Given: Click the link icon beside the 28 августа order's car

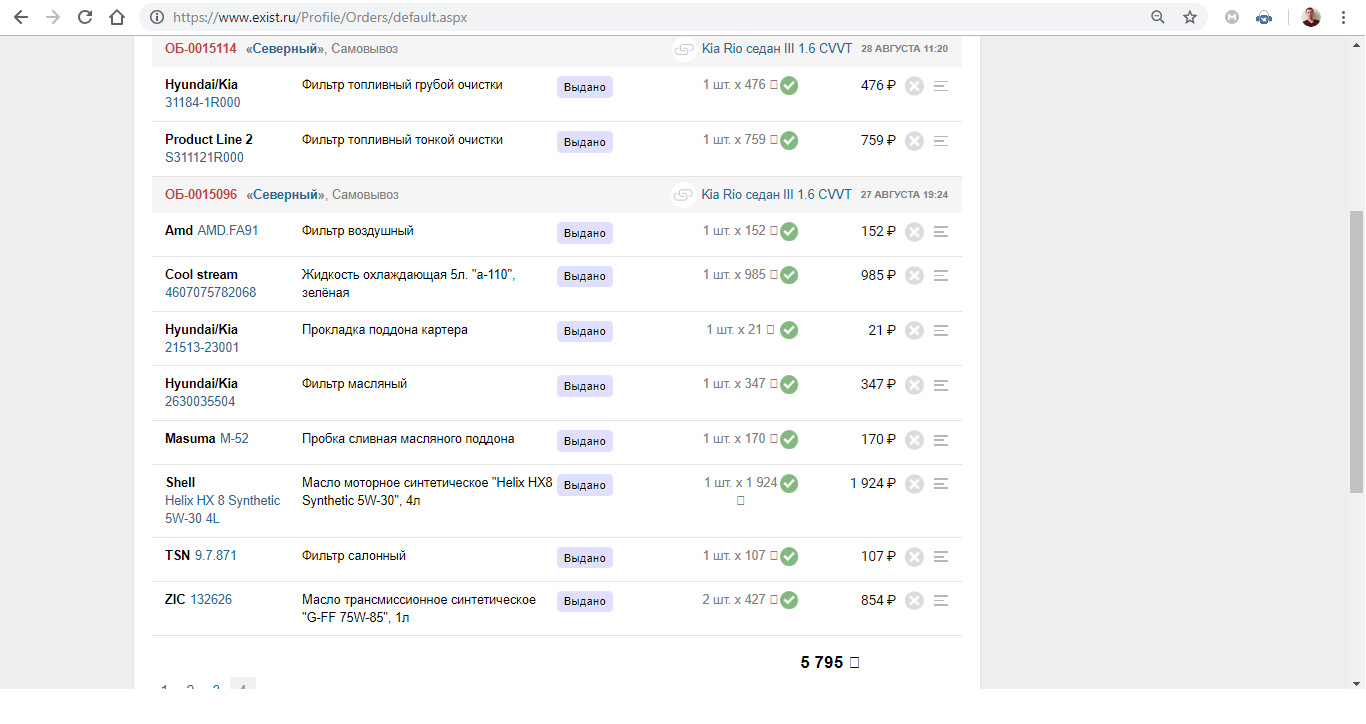Looking at the screenshot, I should click(x=684, y=49).
